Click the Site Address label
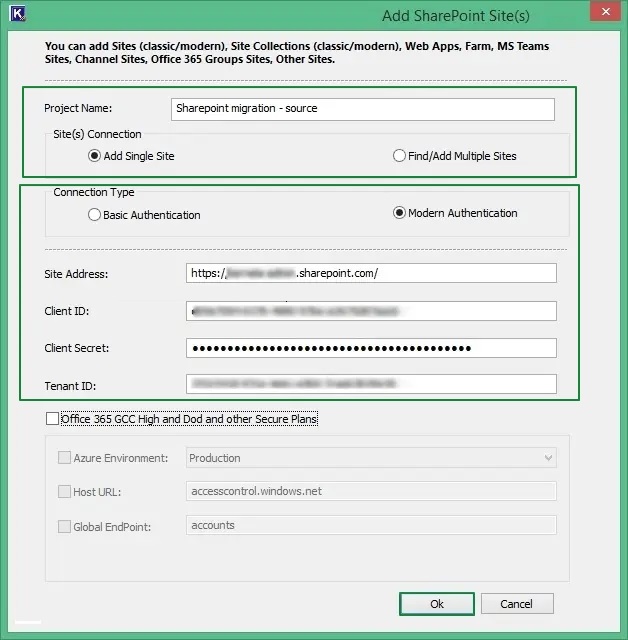 click(x=76, y=274)
